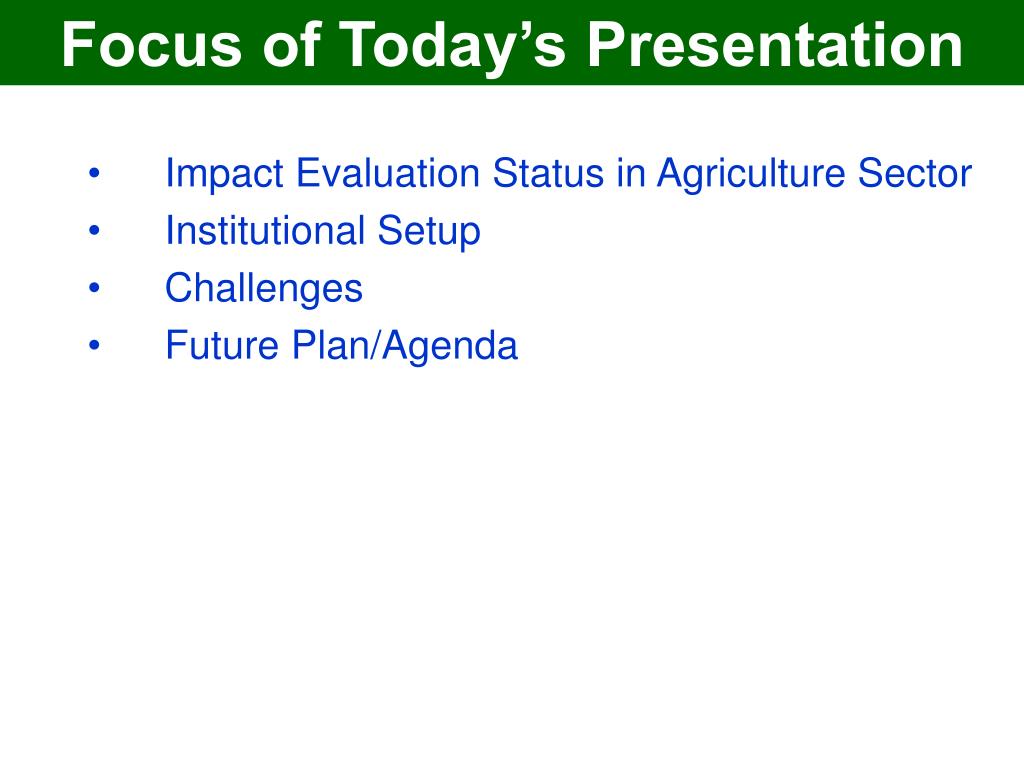Click the 'Challenges' bullet text
The height and width of the screenshot is (768, 1024).
pyautogui.click(x=264, y=289)
